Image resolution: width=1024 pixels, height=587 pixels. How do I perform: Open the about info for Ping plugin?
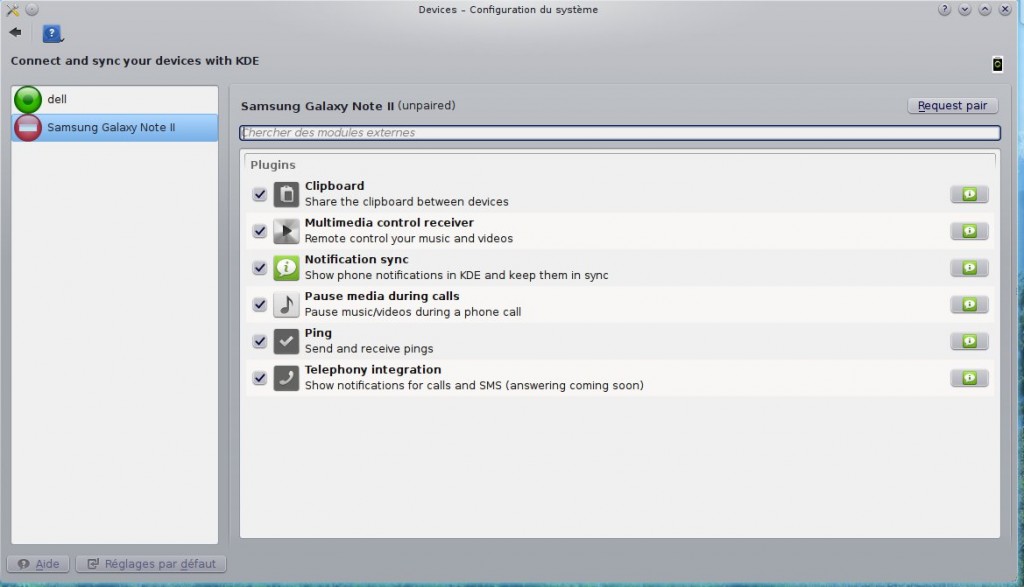(x=969, y=341)
